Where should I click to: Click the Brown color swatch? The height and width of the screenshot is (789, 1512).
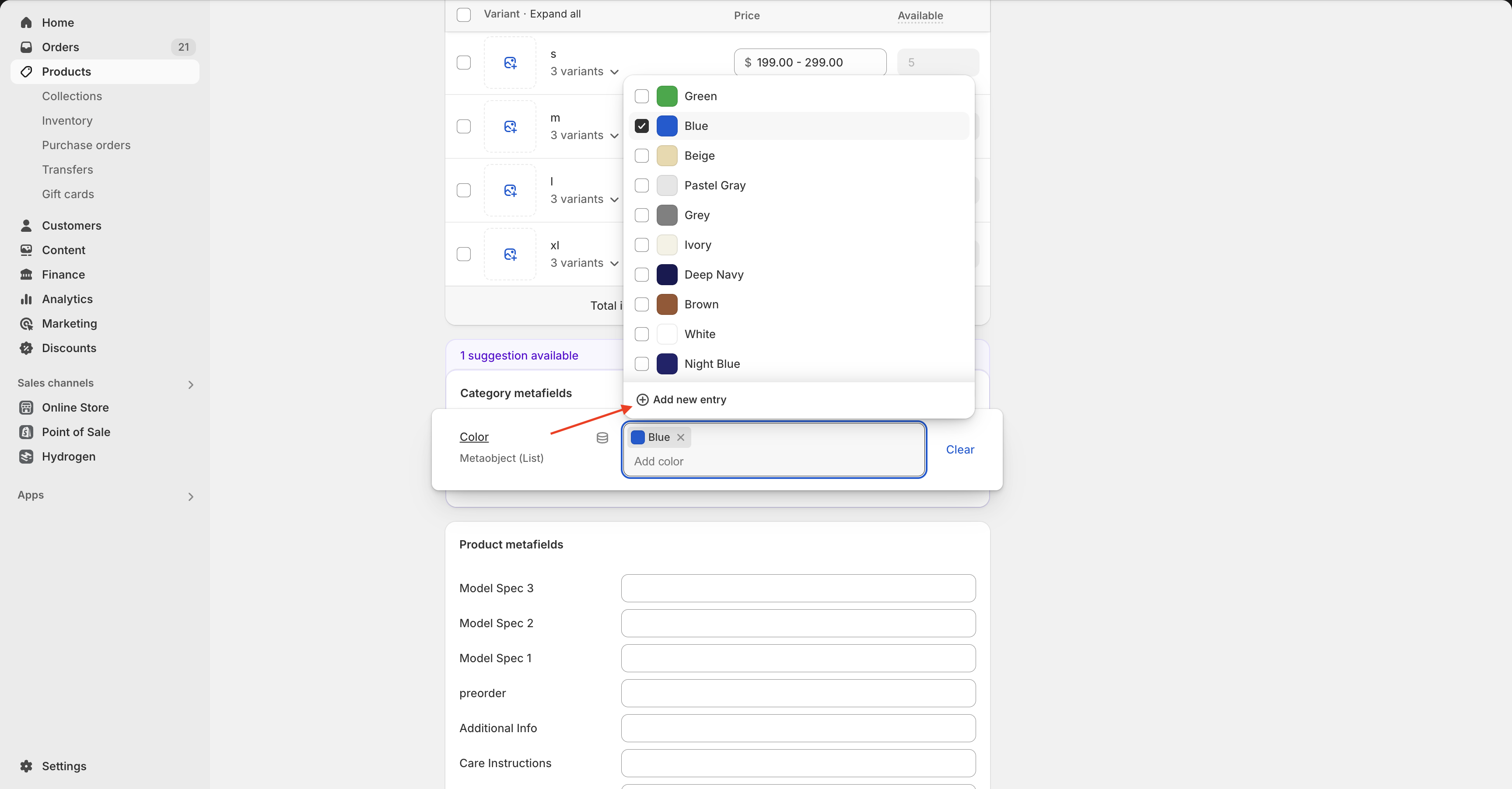pos(667,304)
